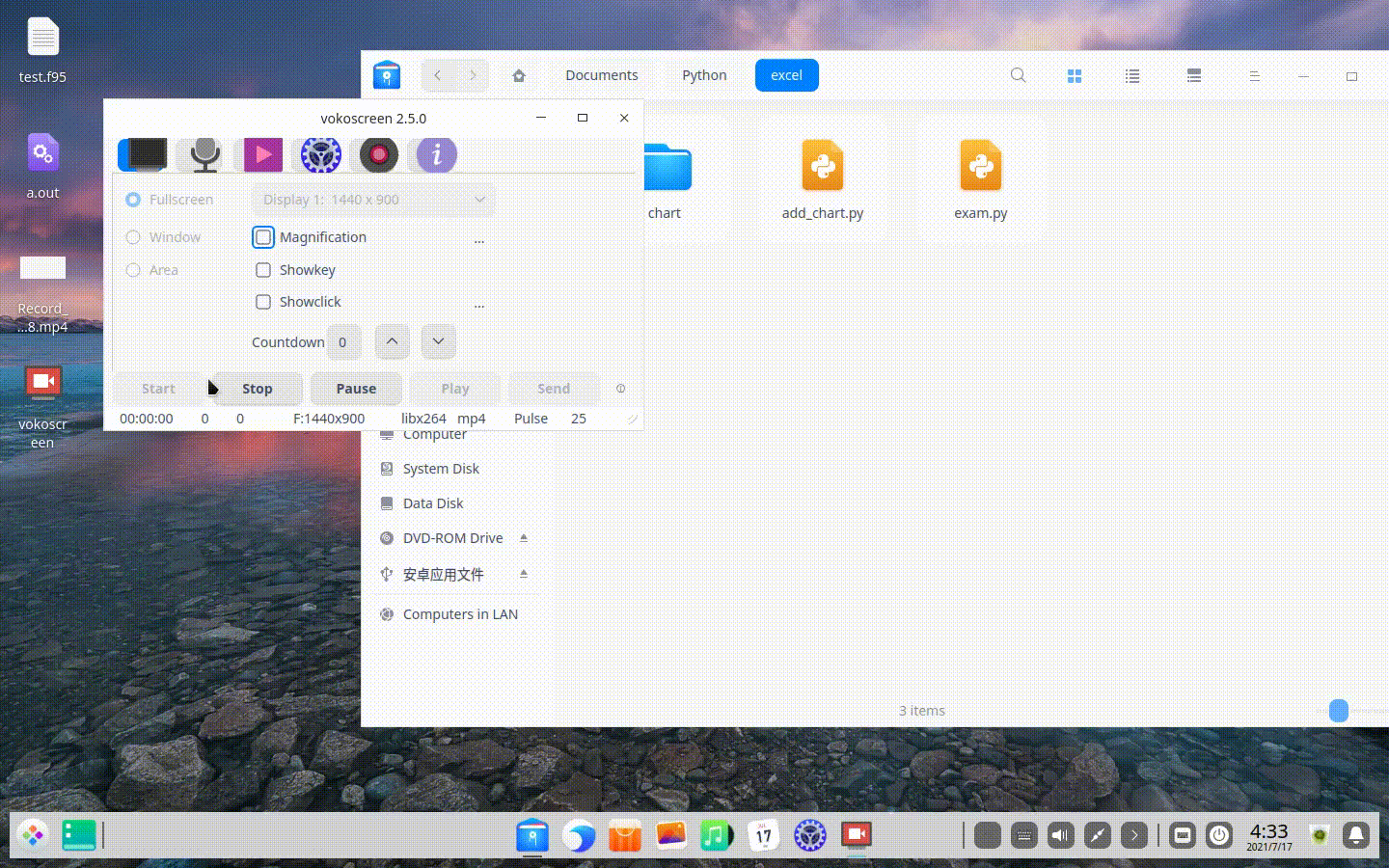Open the Magnification options ellipsis button
1389x868 pixels.
[479, 238]
